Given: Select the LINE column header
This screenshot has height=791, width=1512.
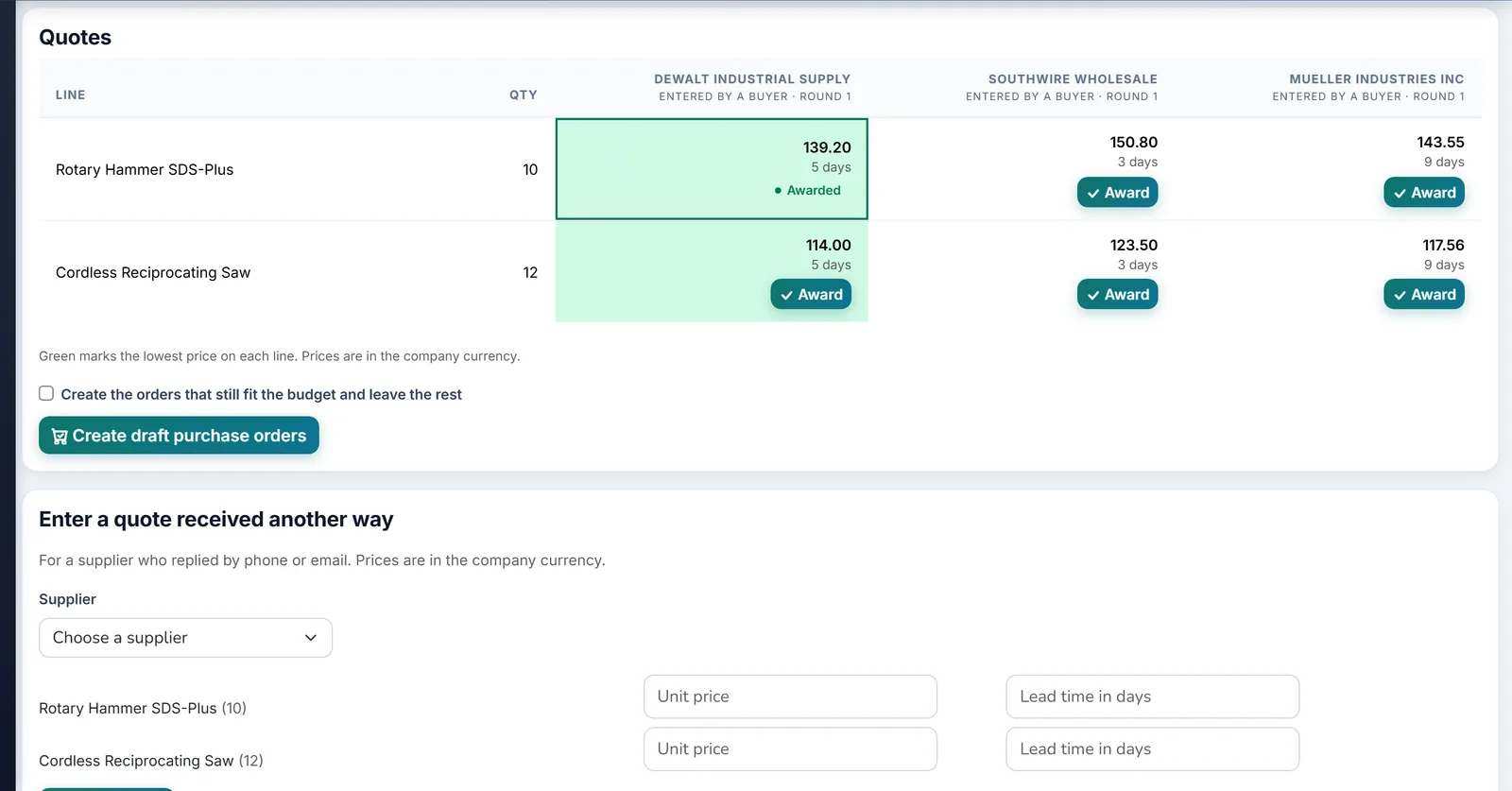Looking at the screenshot, I should tap(71, 95).
